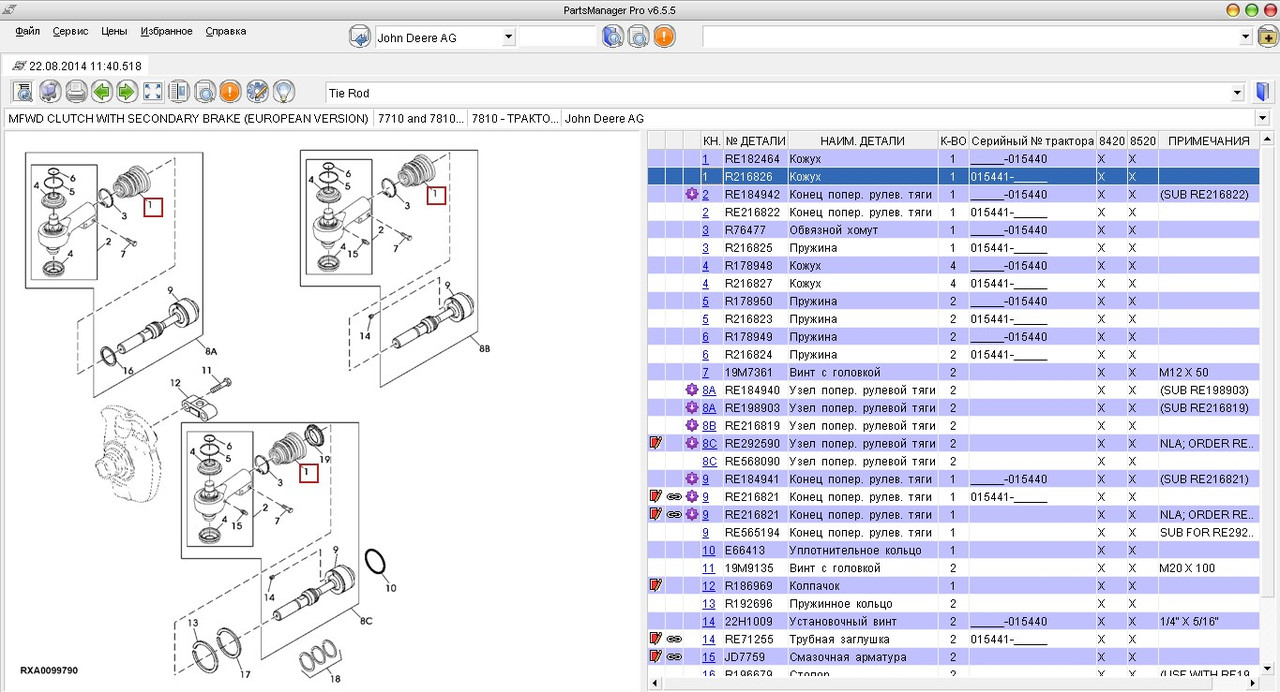1280x692 pixels.
Task: Select the 22H1009 Установочный винт row
Action: click(x=954, y=622)
